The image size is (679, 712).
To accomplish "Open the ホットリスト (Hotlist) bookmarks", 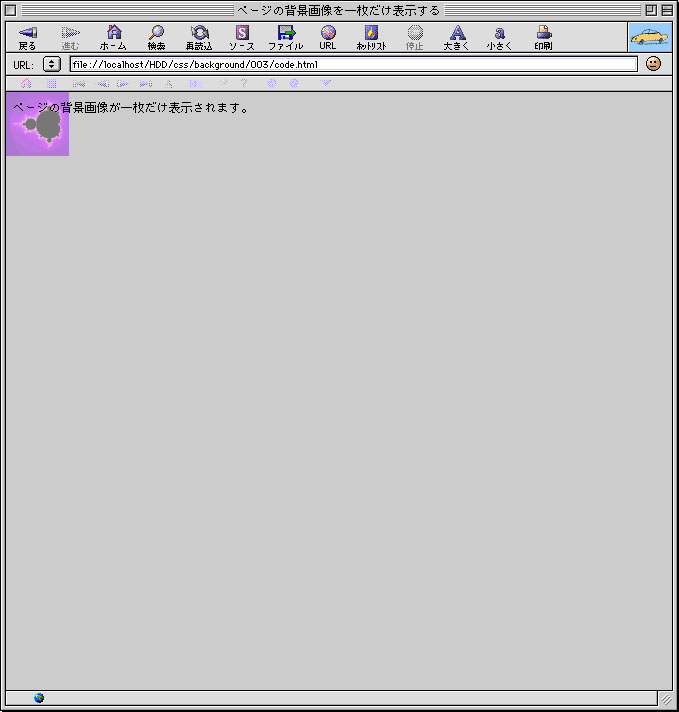I will tap(371, 38).
